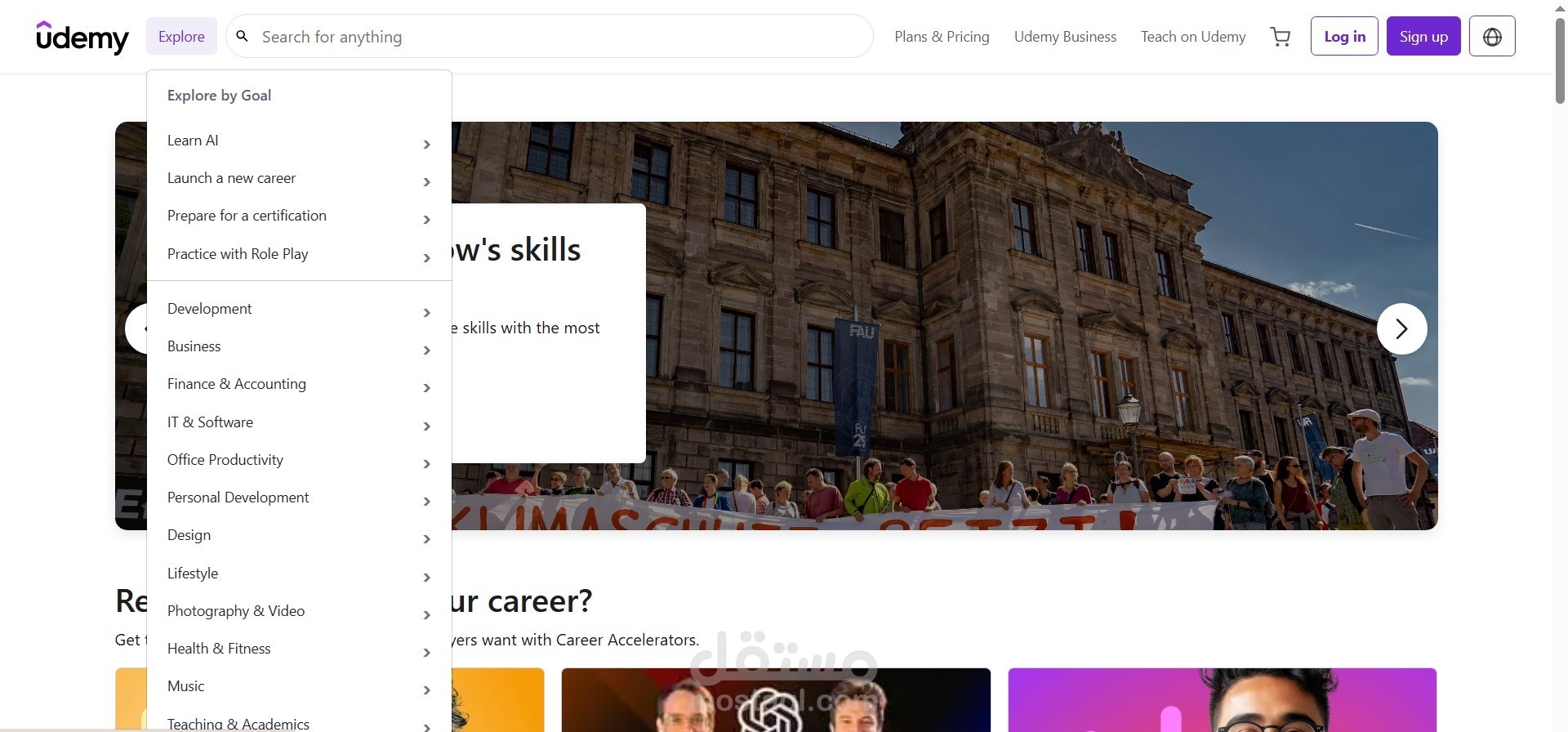Screen dimensions: 1568x732
Task: Expand Health & Fitness chevron
Action: click(x=426, y=653)
